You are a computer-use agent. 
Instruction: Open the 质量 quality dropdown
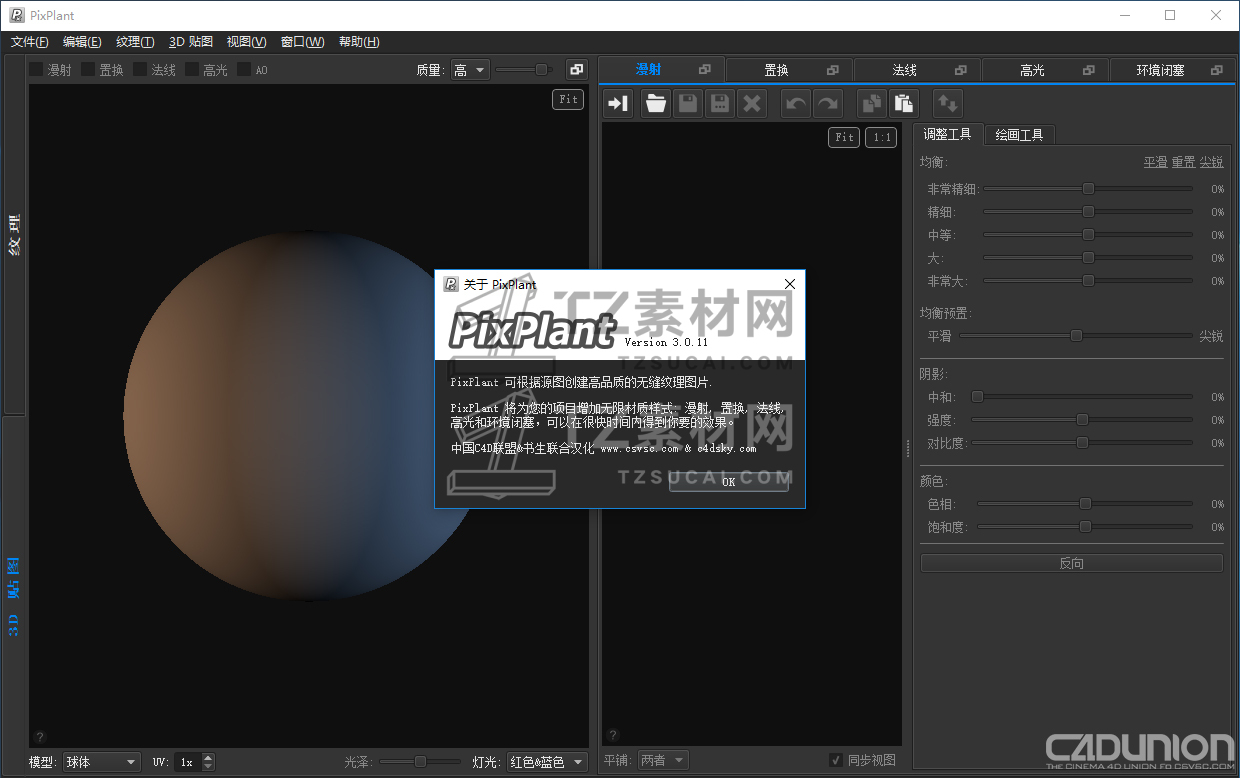469,70
